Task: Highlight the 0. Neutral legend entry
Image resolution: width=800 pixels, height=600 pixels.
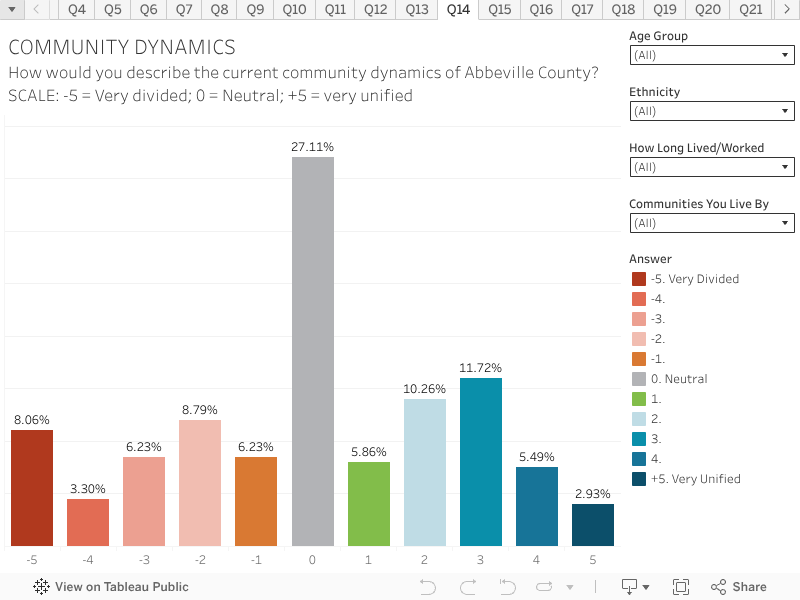Action: [x=678, y=379]
